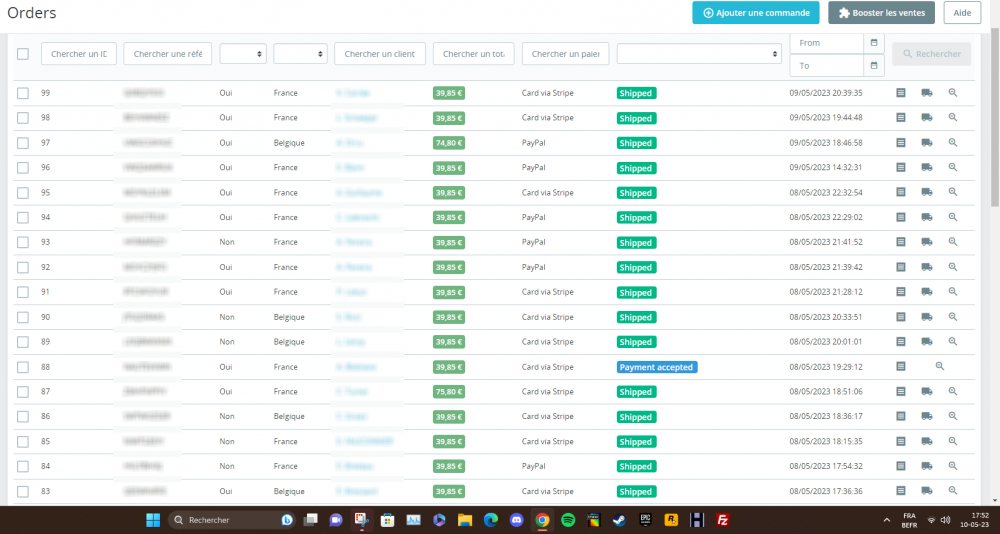Open the order status filter dropdown
Image resolution: width=1000 pixels, height=534 pixels.
pyautogui.click(x=699, y=54)
